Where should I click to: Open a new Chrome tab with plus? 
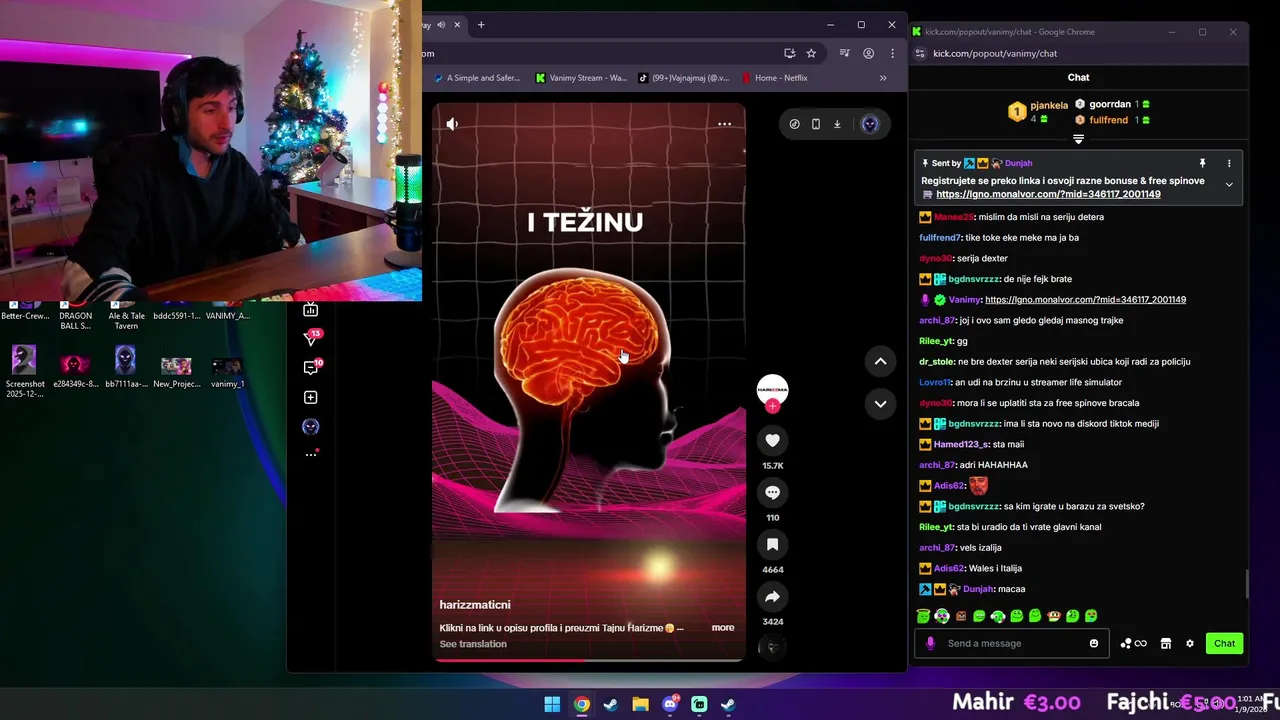(481, 24)
